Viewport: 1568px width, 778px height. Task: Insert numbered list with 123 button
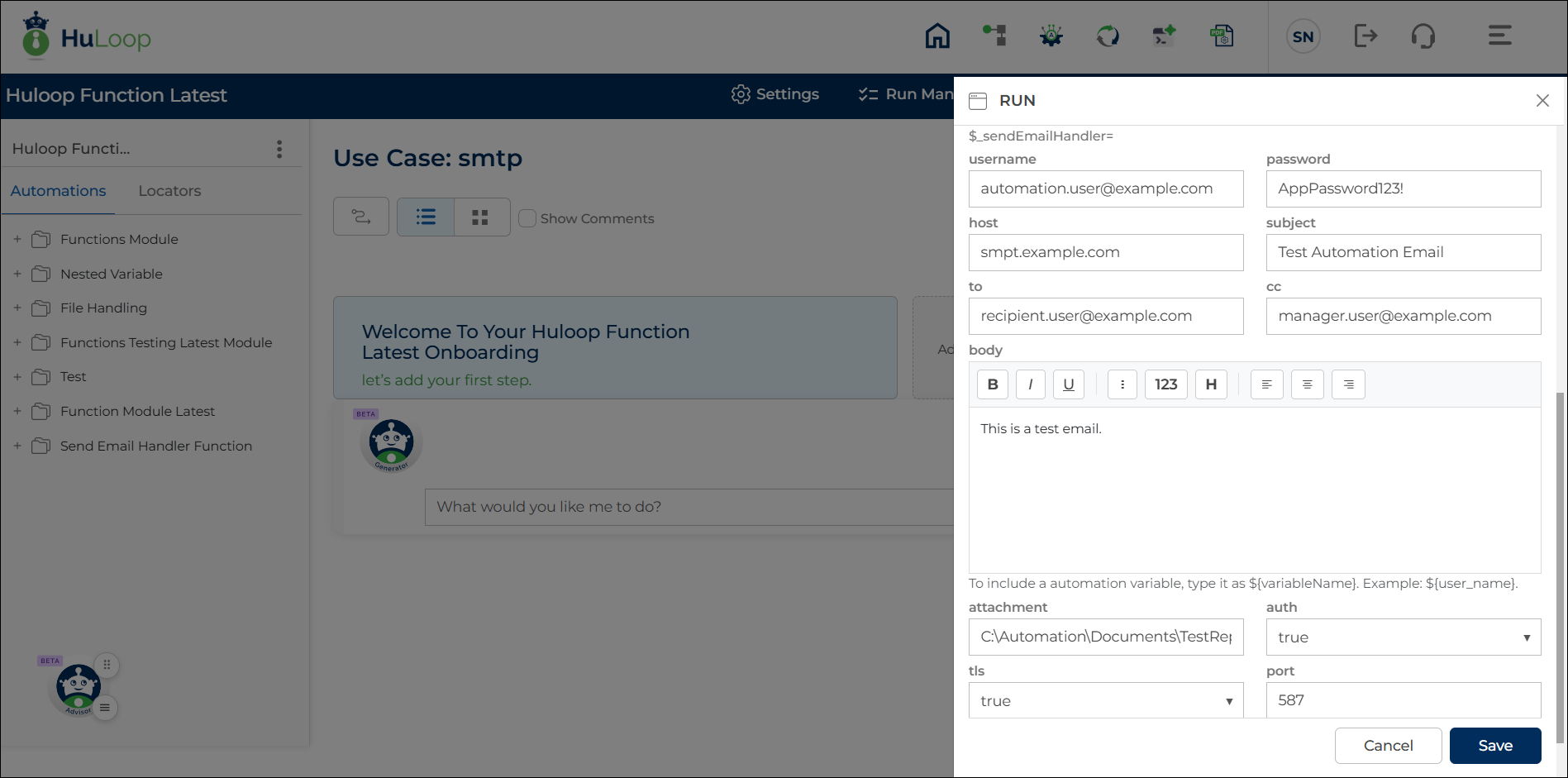[1166, 384]
